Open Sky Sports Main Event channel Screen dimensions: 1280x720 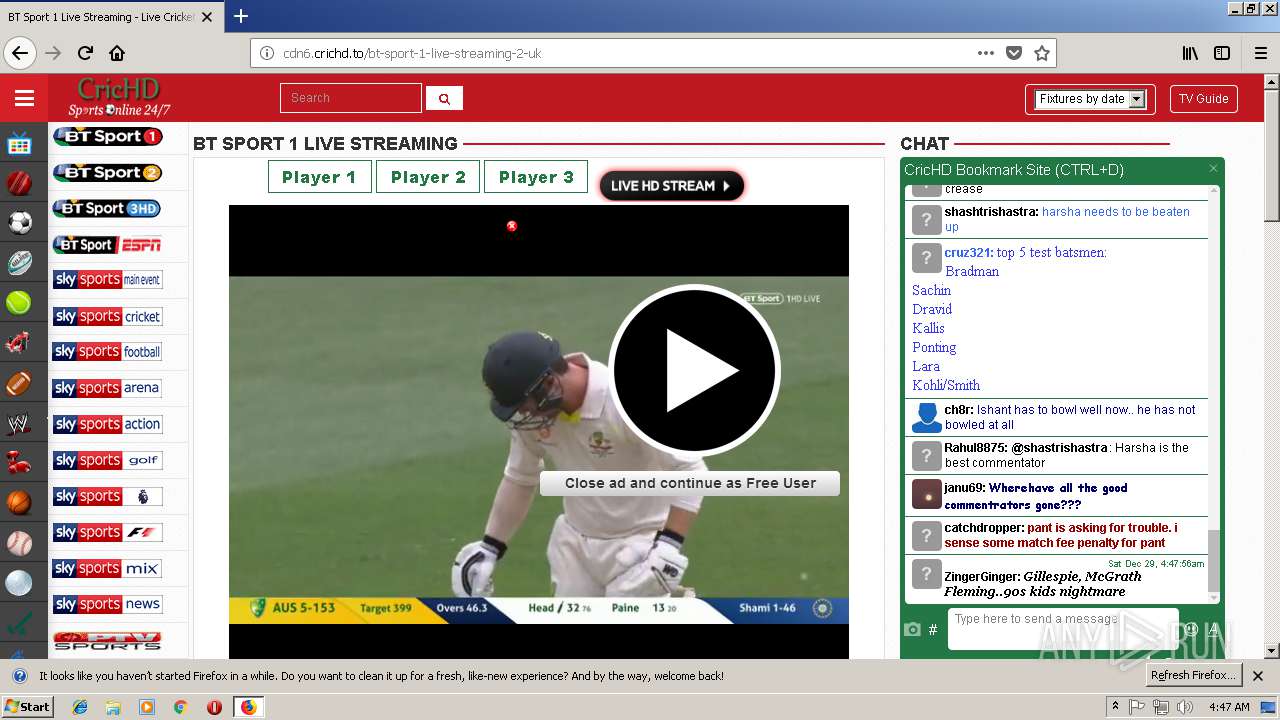[x=107, y=280]
